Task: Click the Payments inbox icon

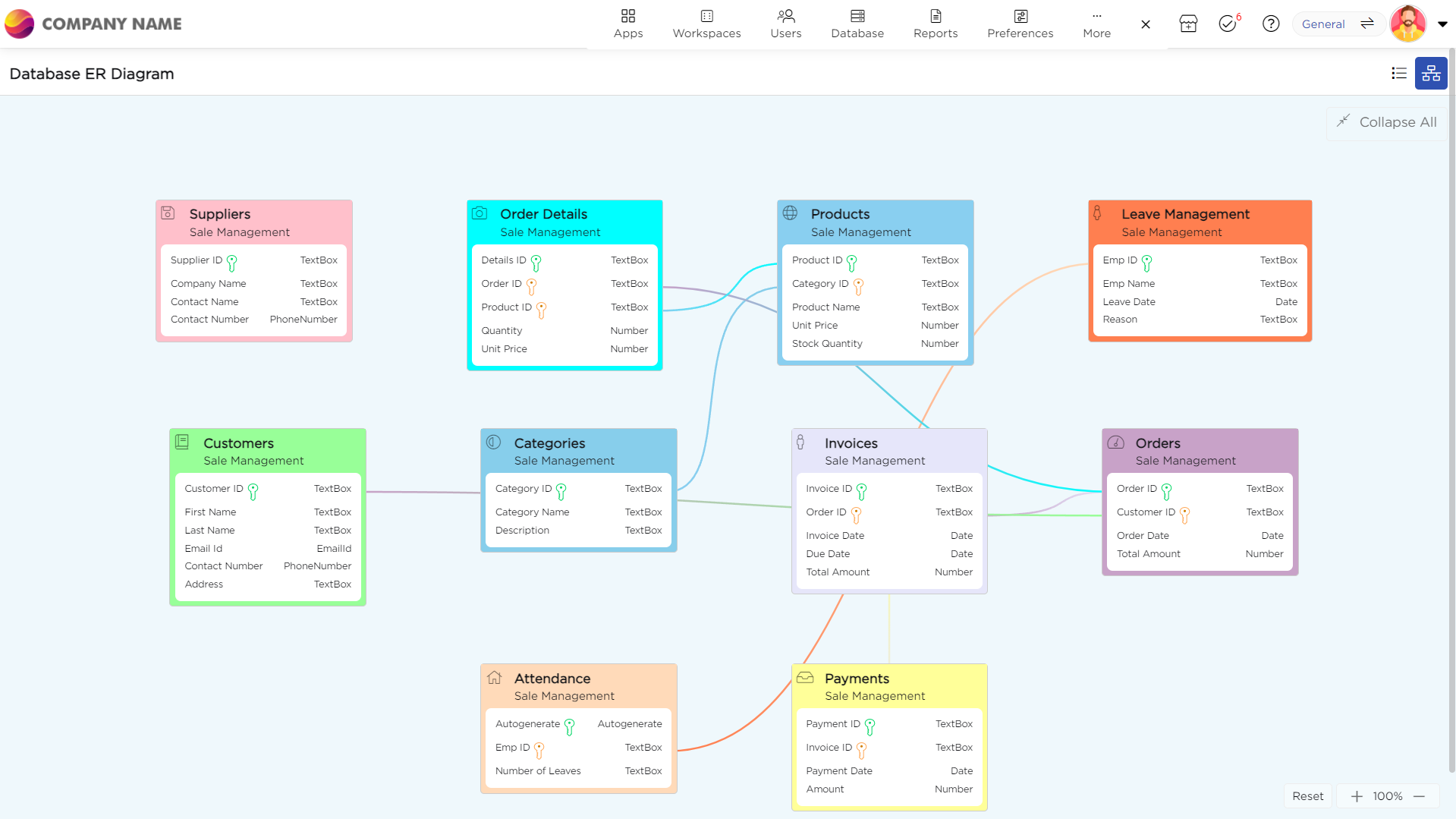Action: tap(805, 677)
